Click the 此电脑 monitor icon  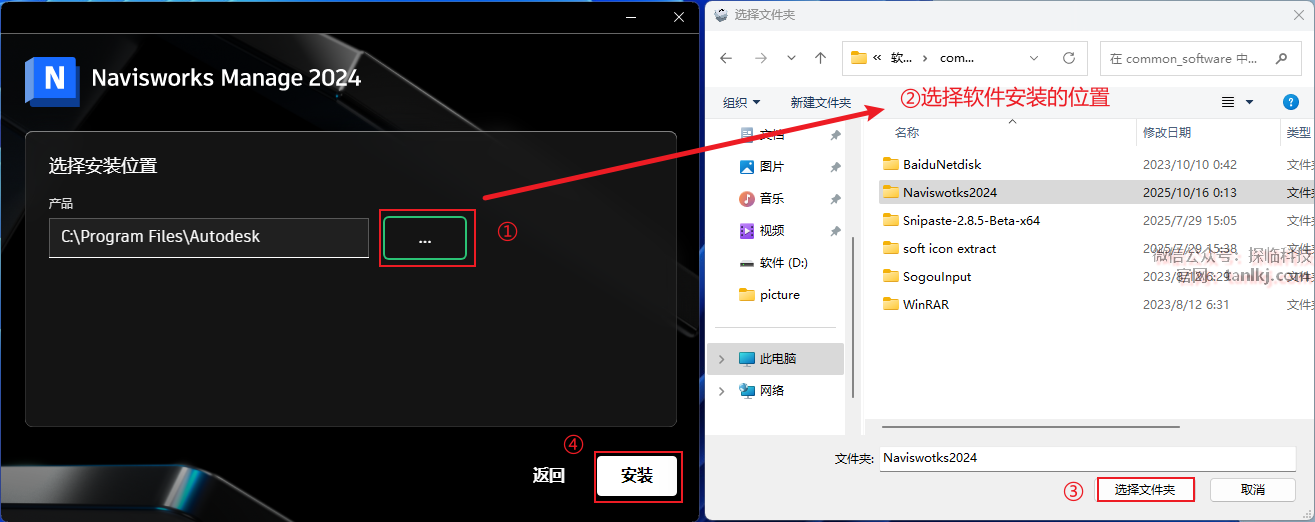[x=746, y=358]
